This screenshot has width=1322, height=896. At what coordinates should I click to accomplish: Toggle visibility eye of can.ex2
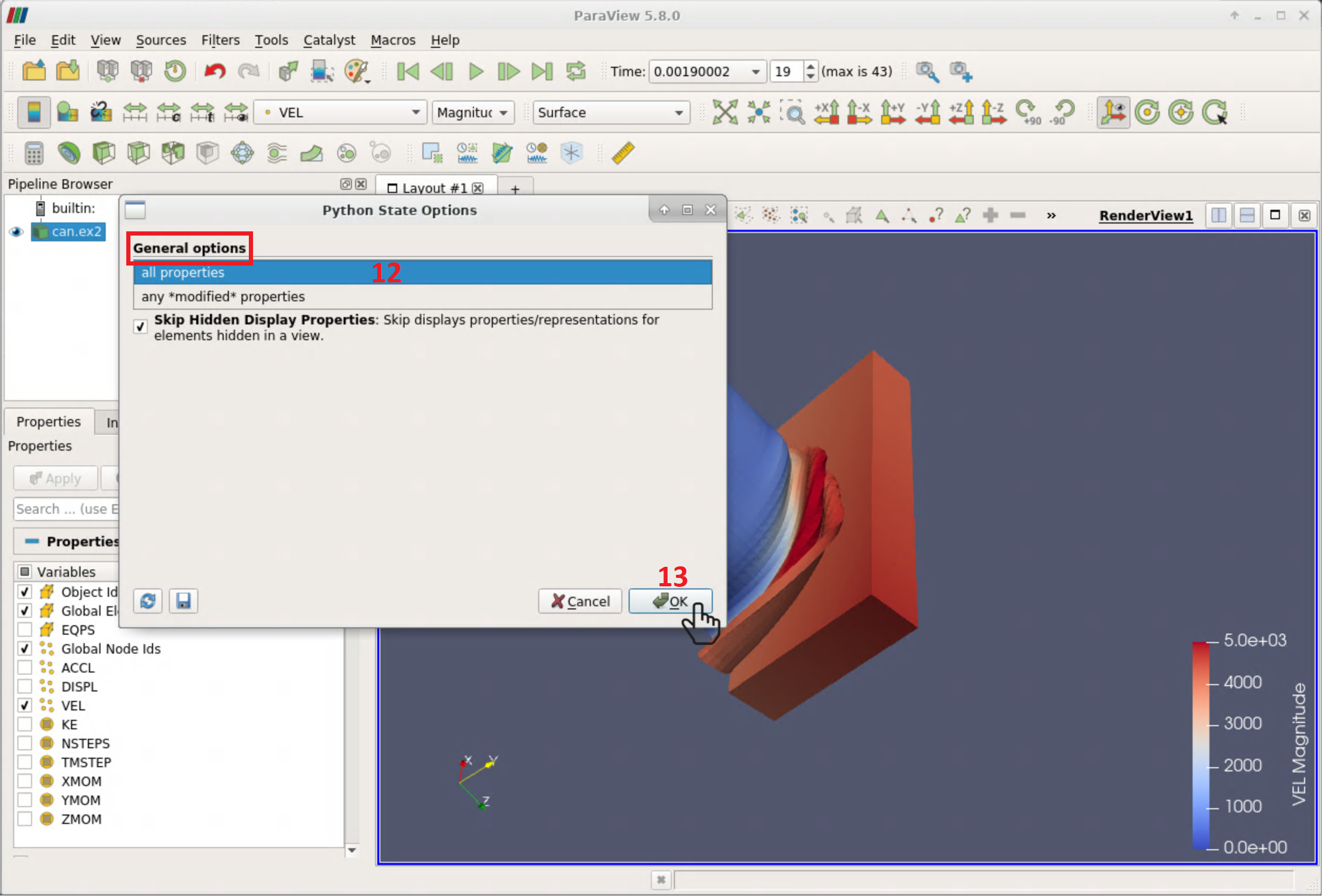(x=16, y=232)
